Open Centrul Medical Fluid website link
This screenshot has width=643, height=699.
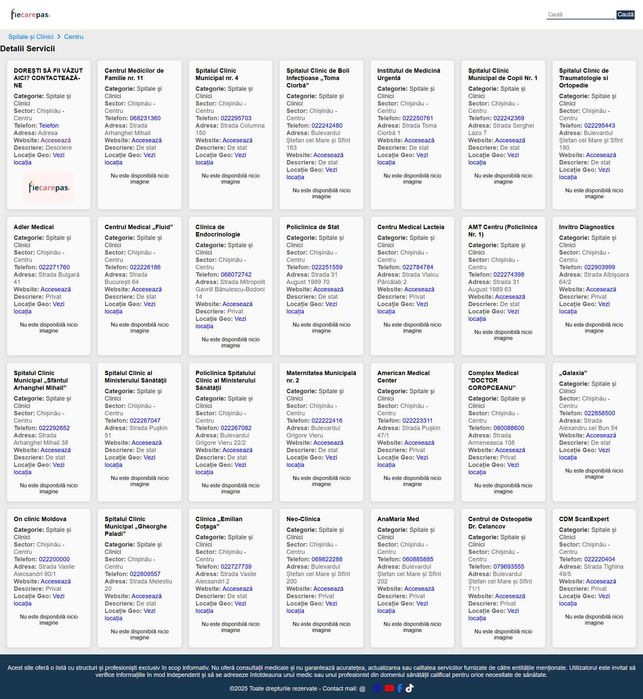pos(147,289)
